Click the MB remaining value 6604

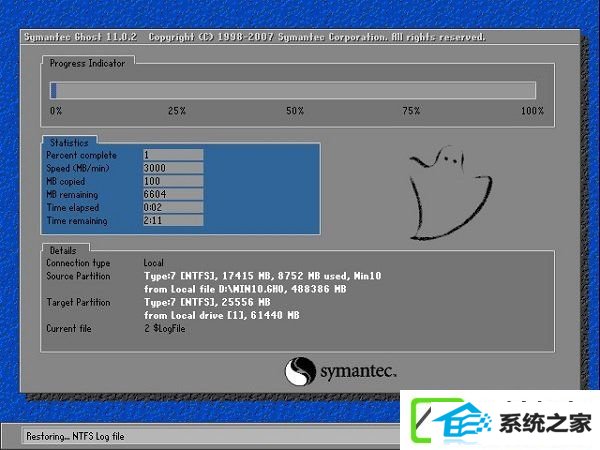(x=173, y=194)
